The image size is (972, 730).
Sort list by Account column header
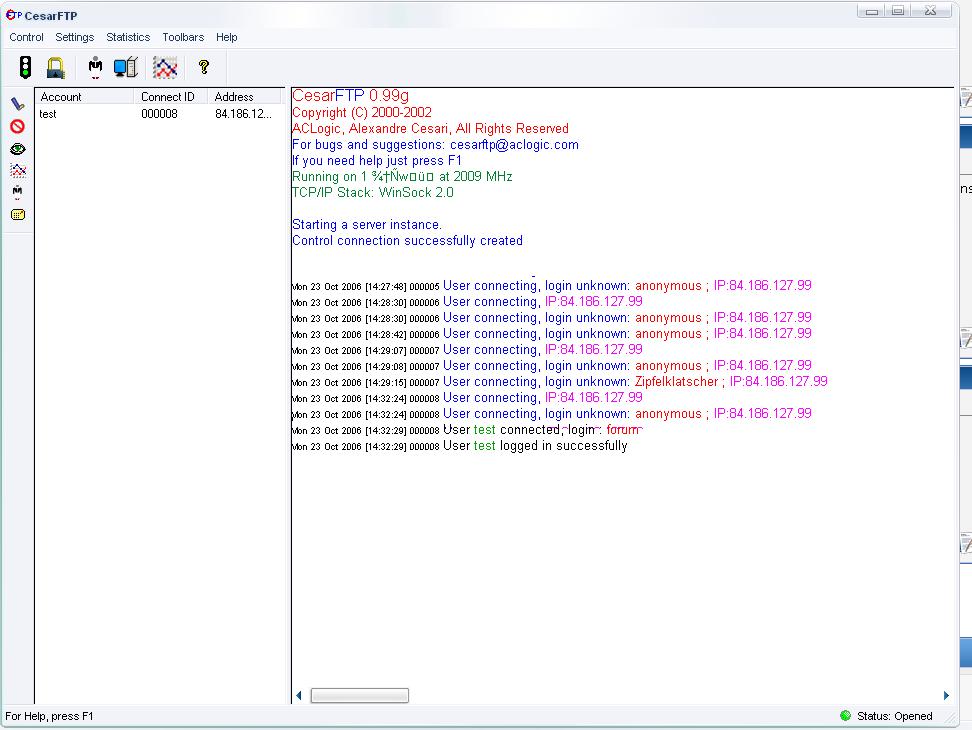(85, 97)
